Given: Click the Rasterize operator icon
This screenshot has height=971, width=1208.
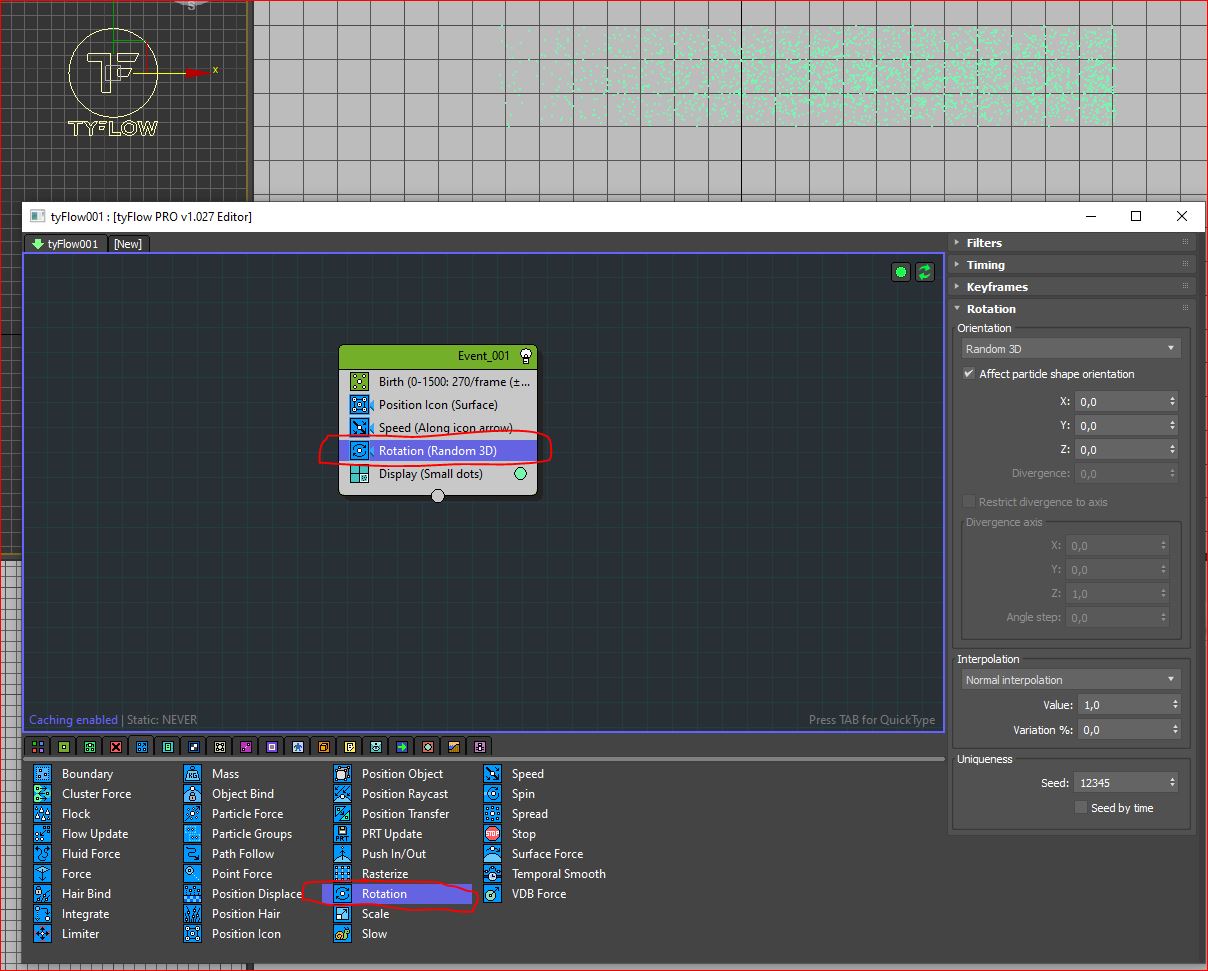Looking at the screenshot, I should (x=343, y=874).
